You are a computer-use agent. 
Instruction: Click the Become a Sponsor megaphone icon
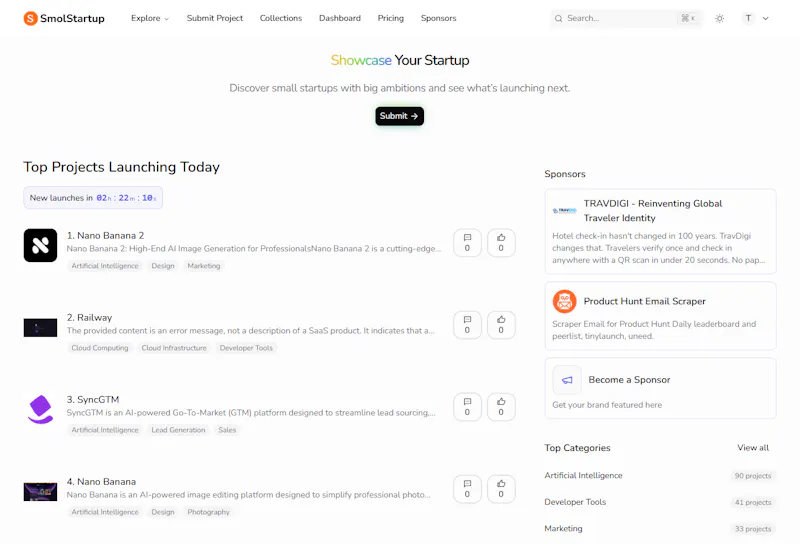567,380
